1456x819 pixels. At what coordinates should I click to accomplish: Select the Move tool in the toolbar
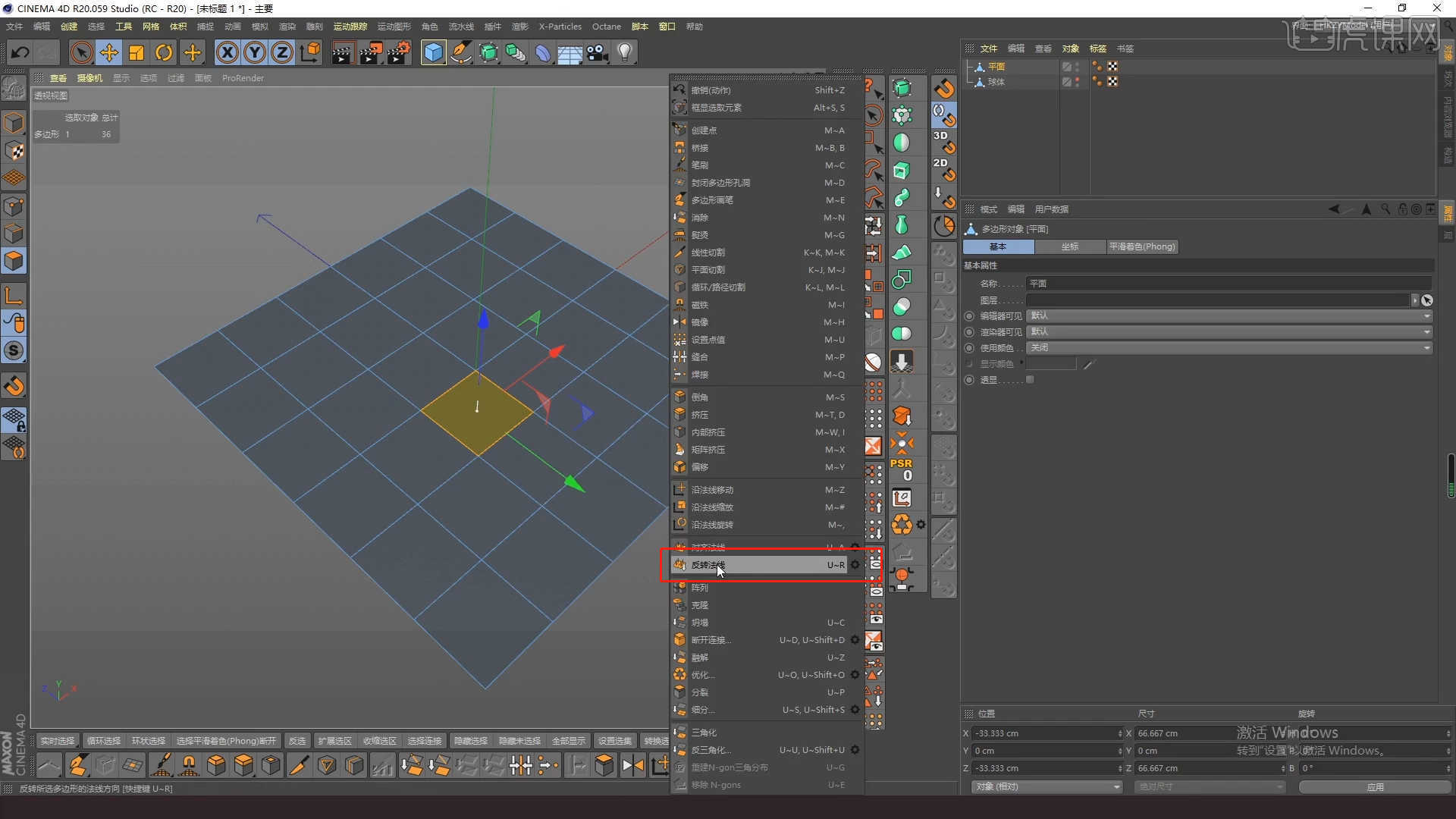(x=108, y=52)
